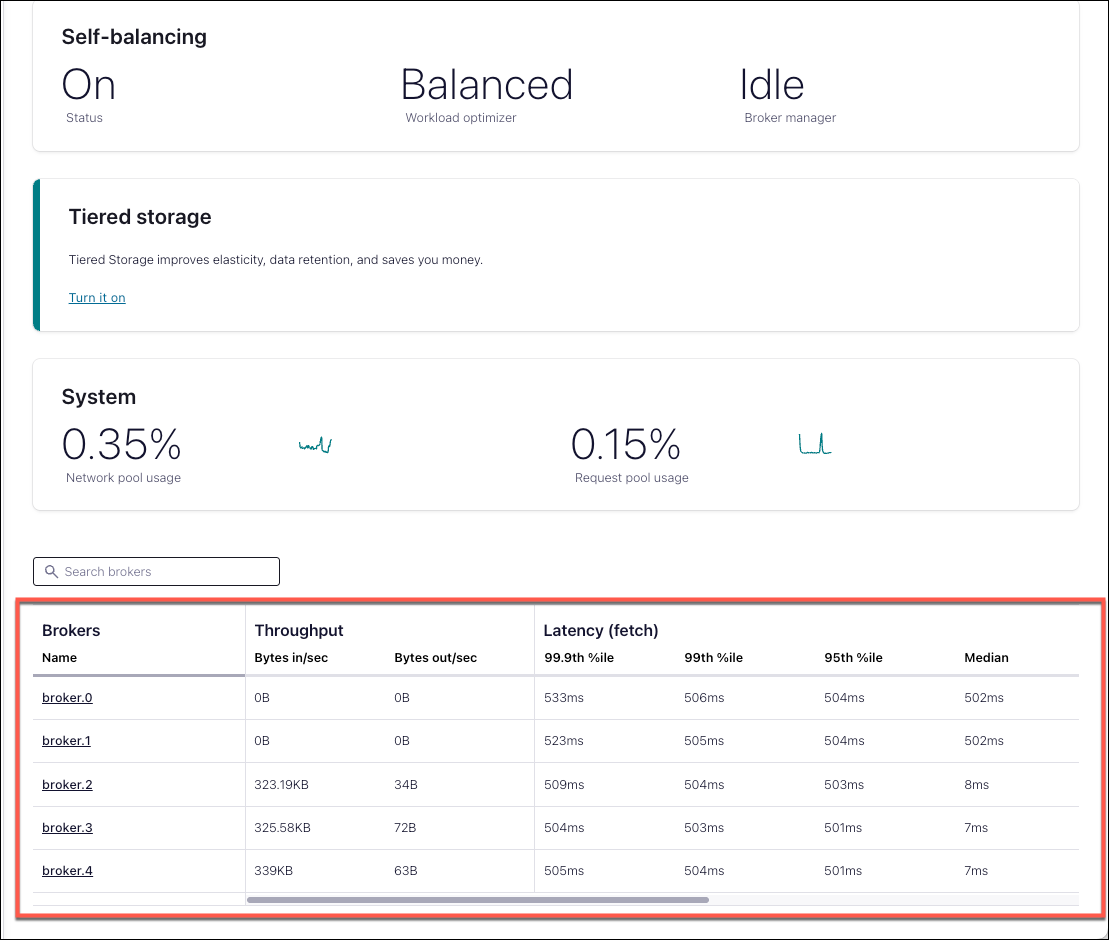Sort by 99.9th %ile column header
Screen dimensions: 1109x940
pos(576,658)
